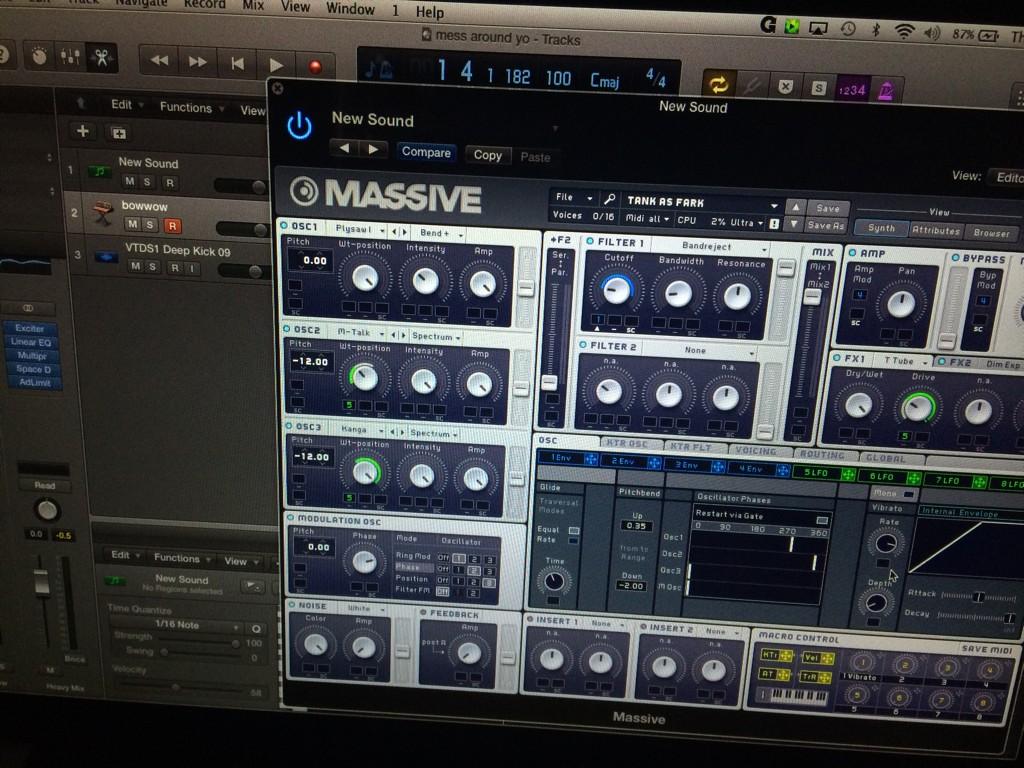Disable record arm on the bowwow track
Image resolution: width=1024 pixels, height=768 pixels.
tap(171, 225)
